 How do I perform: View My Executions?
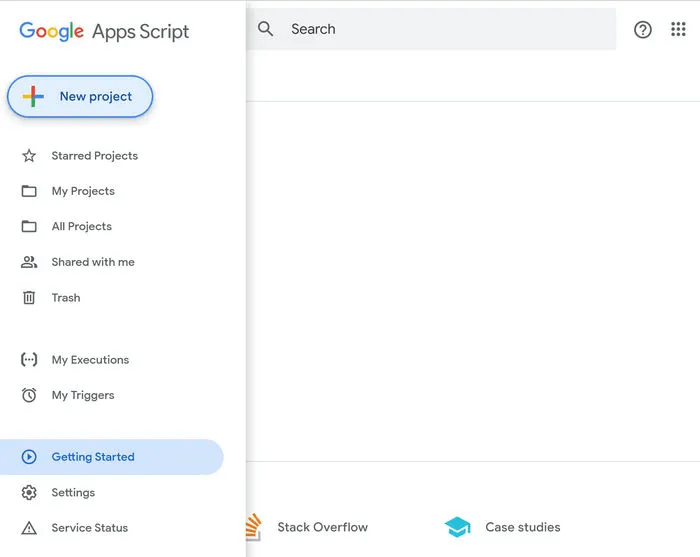(90, 360)
